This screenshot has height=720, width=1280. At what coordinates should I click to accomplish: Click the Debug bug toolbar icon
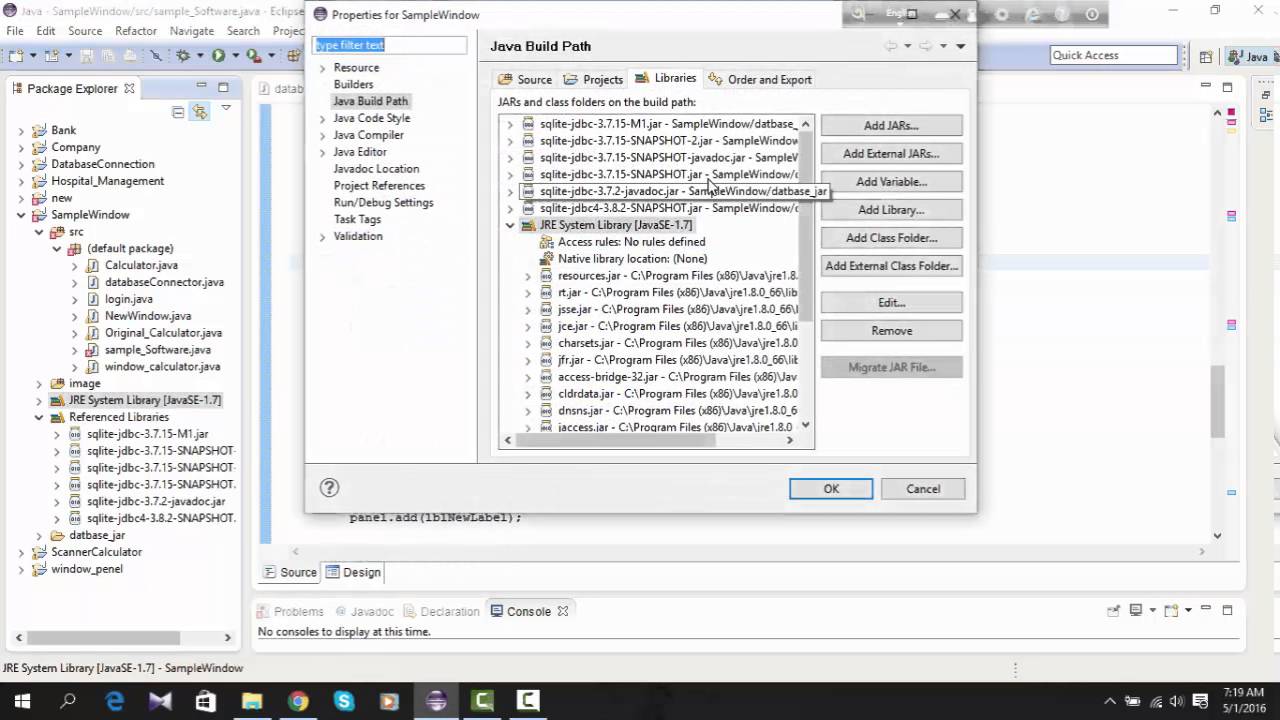(x=183, y=55)
